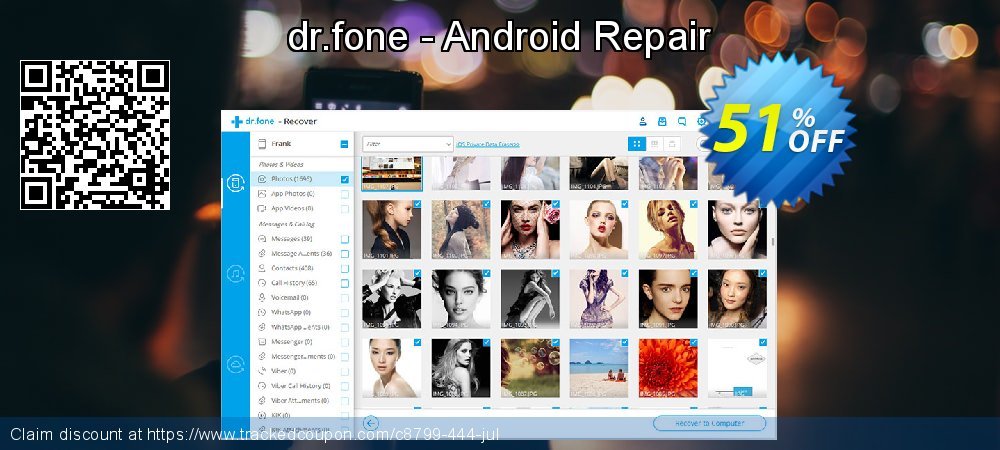Select the Photos category row
The width and height of the screenshot is (1000, 450).
[x=302, y=179]
